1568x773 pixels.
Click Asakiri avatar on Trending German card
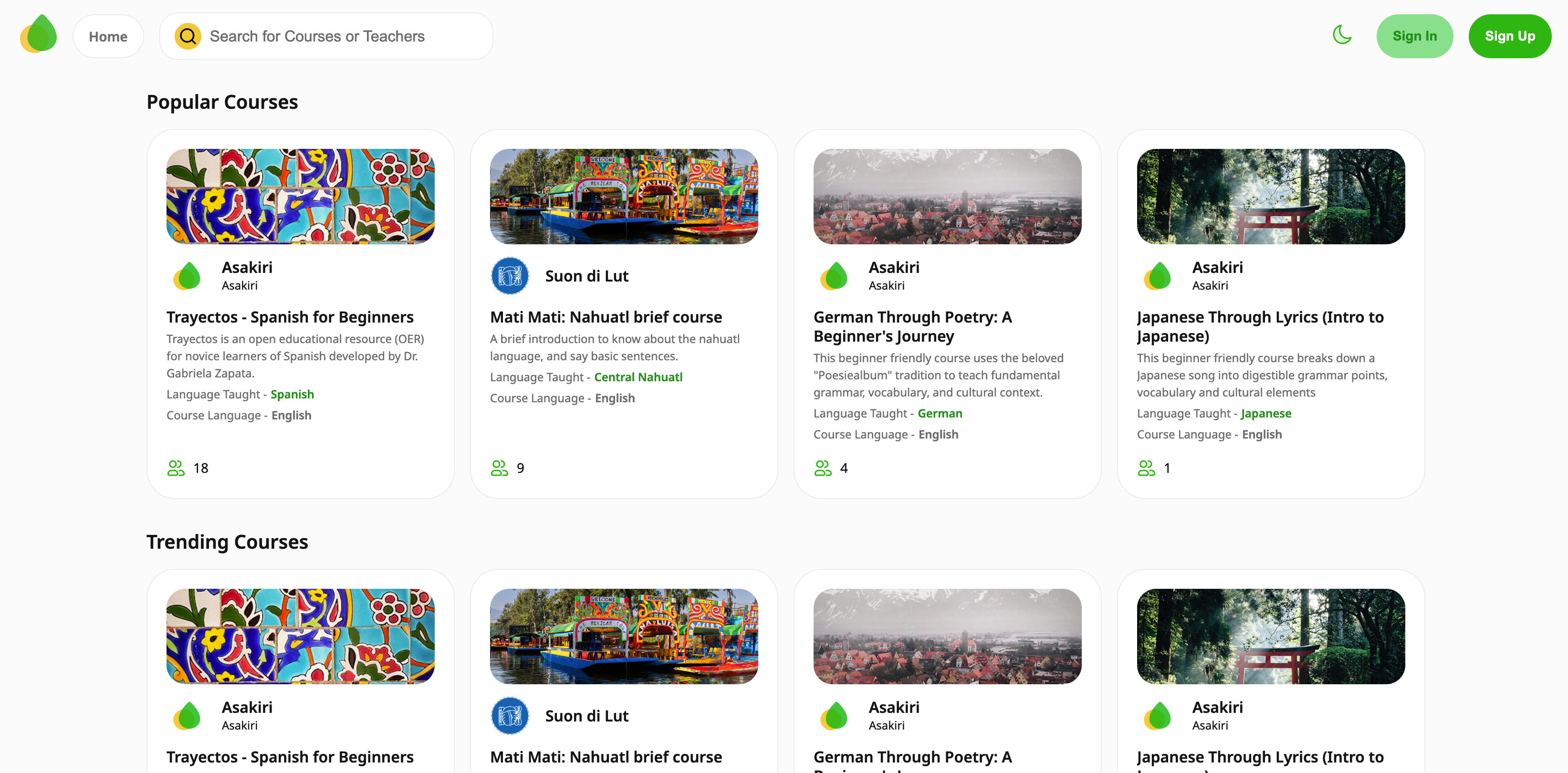point(834,716)
